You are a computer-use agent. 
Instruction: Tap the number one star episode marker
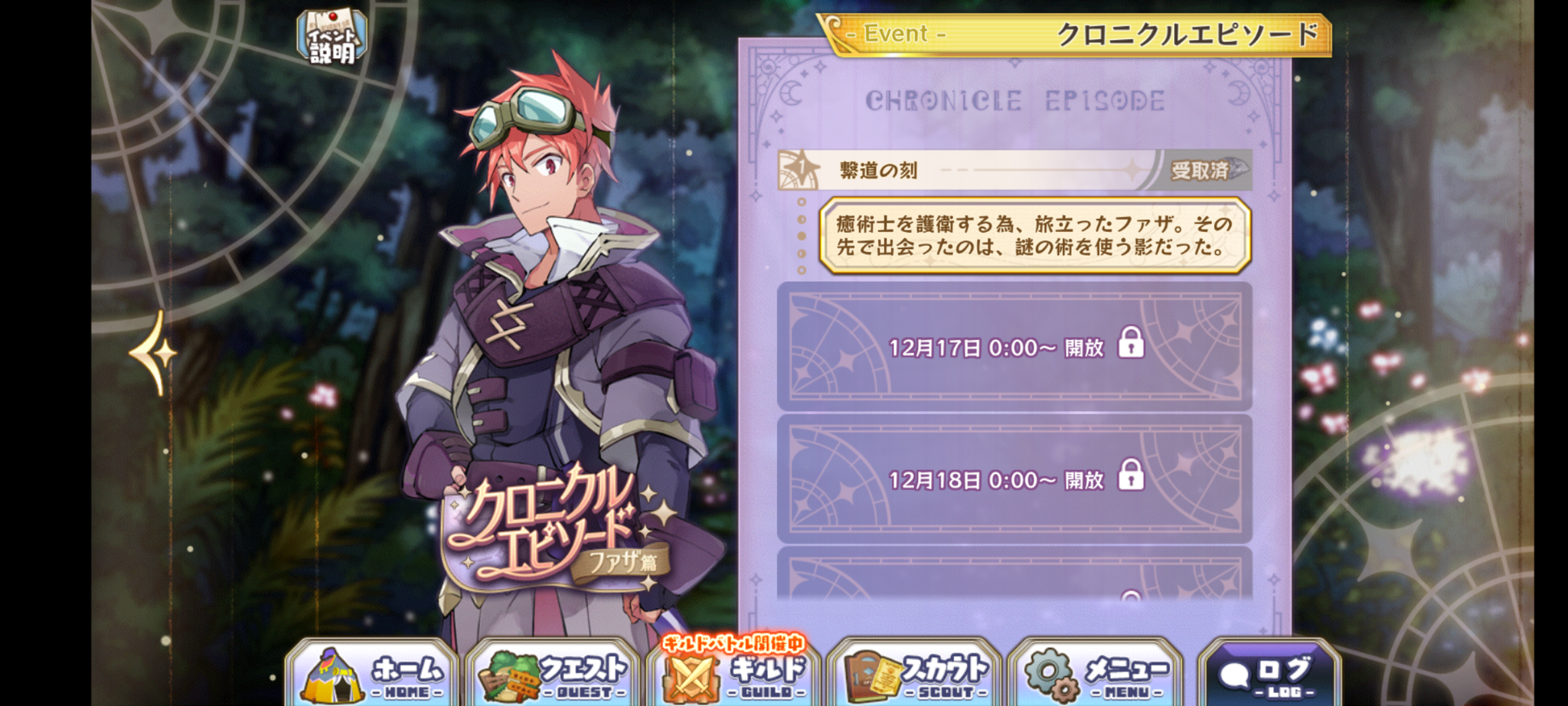[x=800, y=168]
